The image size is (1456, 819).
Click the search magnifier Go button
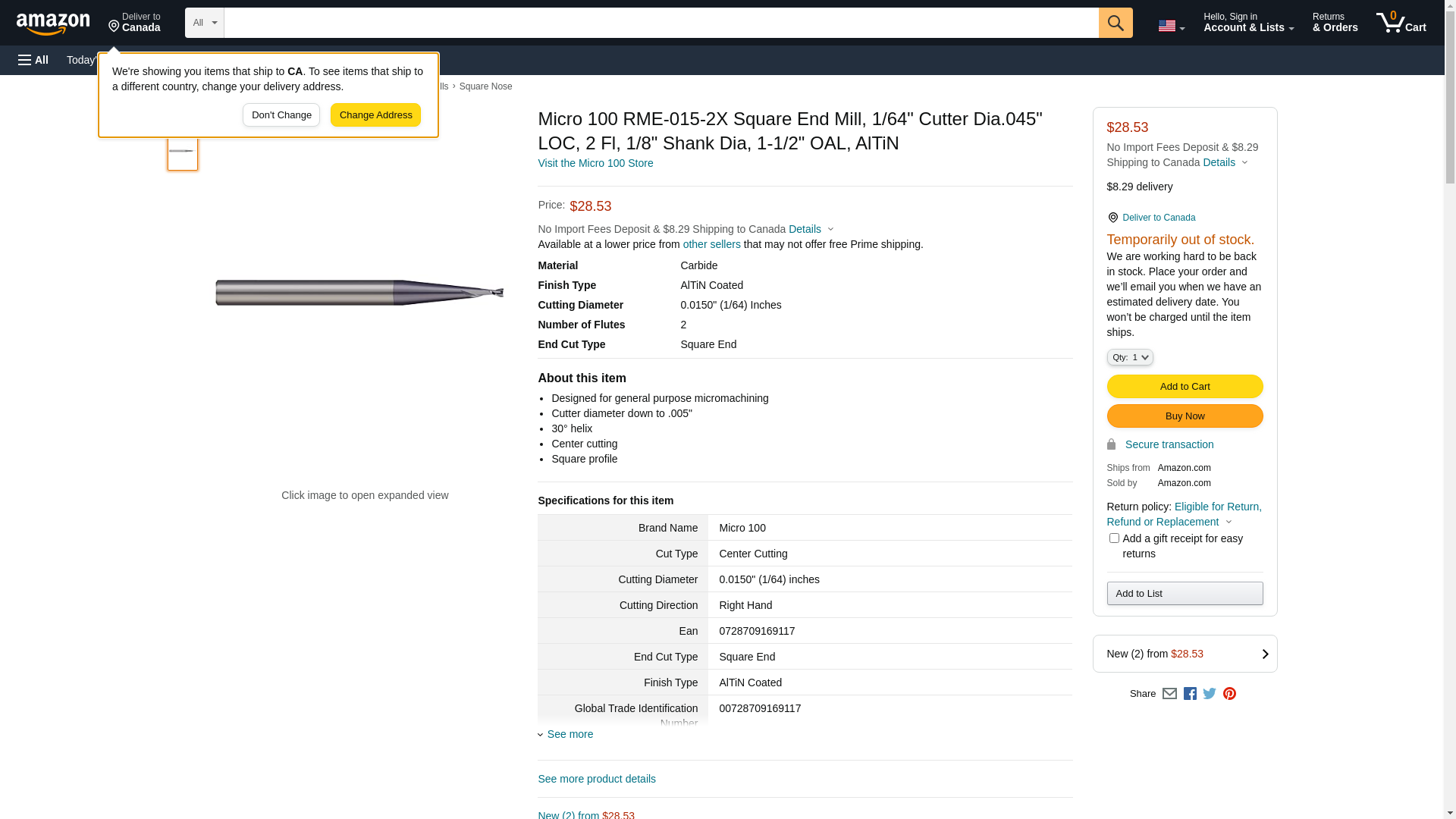tap(1116, 23)
